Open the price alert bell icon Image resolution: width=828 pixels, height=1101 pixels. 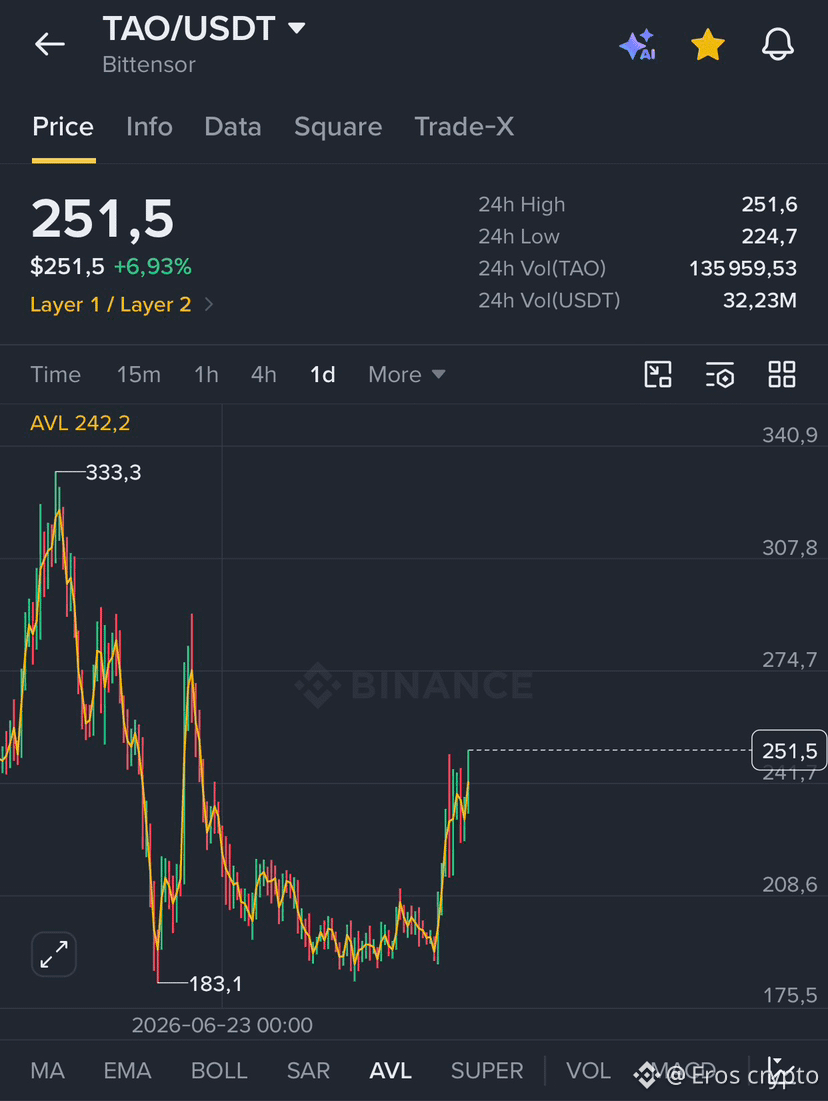(777, 44)
